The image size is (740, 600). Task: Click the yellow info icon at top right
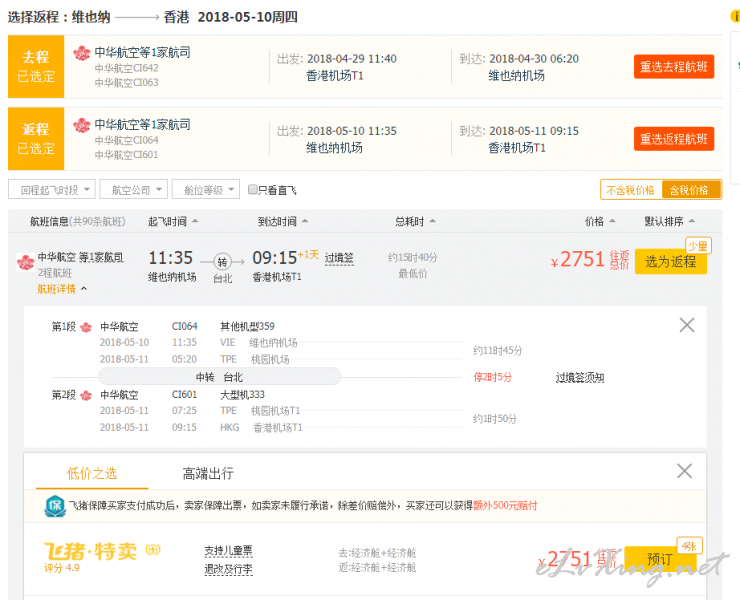coord(735,16)
